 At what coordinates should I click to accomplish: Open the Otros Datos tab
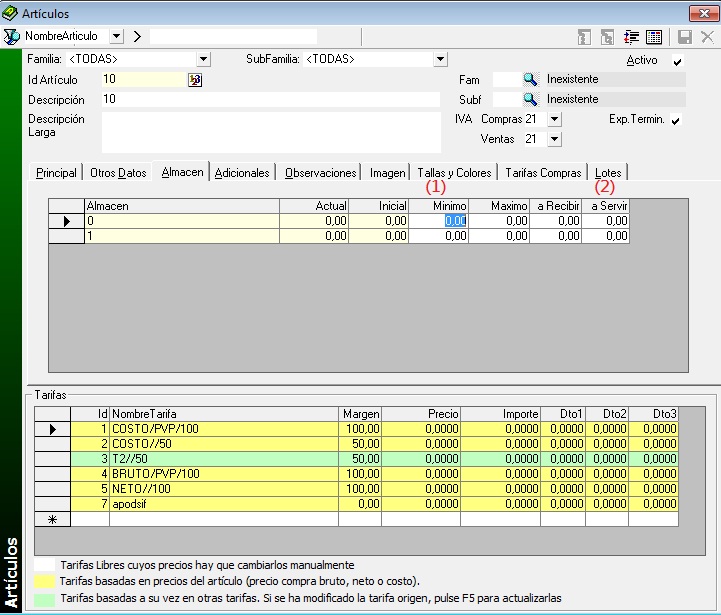point(118,173)
